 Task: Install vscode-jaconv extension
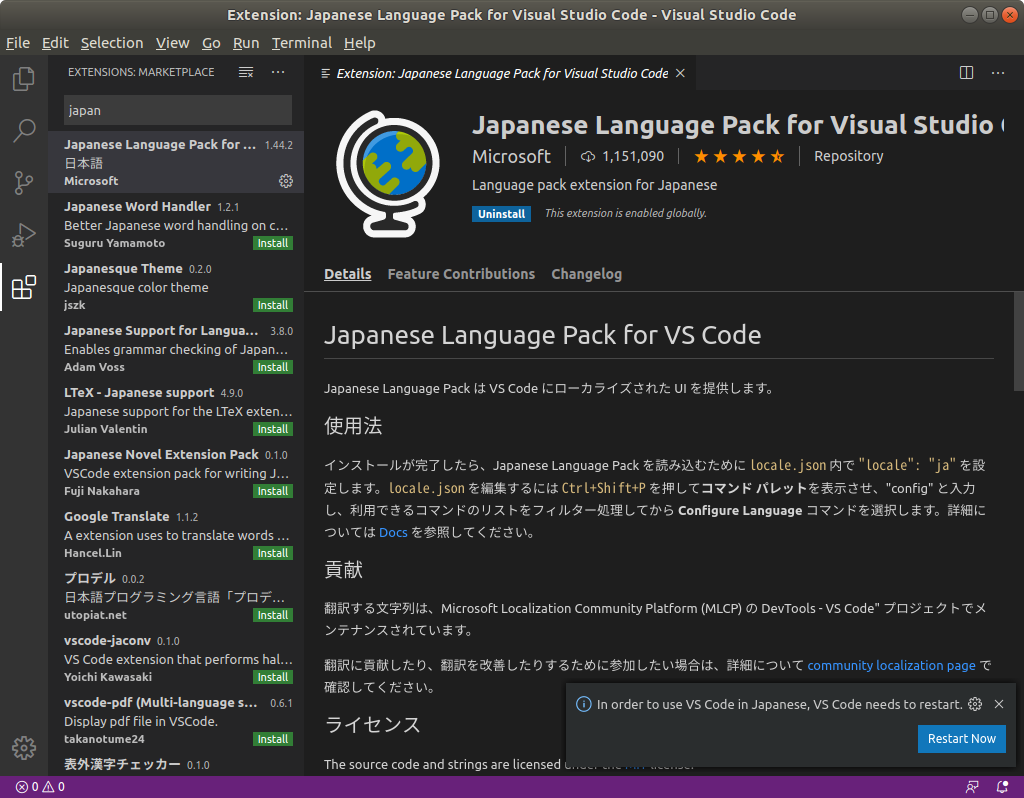[272, 677]
